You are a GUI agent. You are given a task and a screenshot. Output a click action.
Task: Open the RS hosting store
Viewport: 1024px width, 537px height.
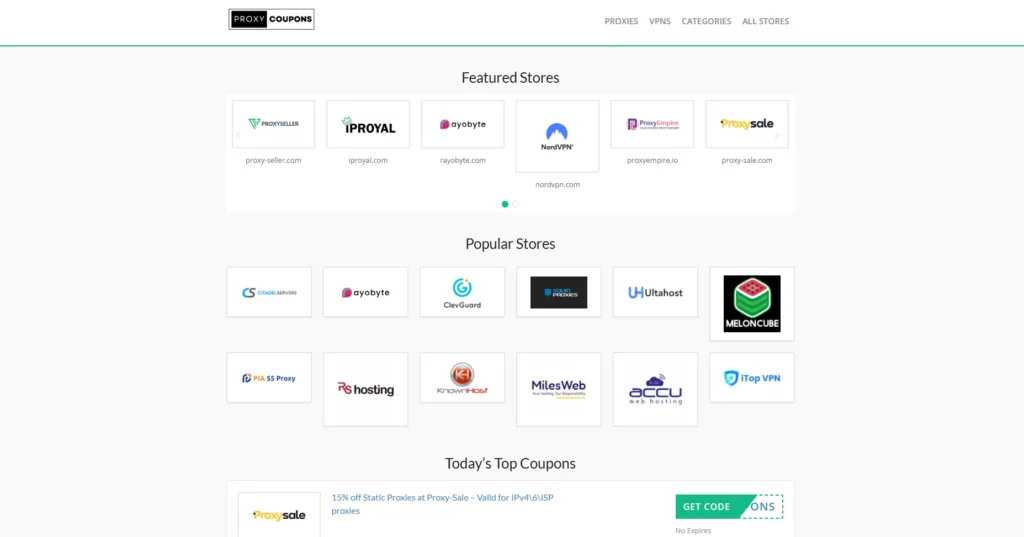366,389
